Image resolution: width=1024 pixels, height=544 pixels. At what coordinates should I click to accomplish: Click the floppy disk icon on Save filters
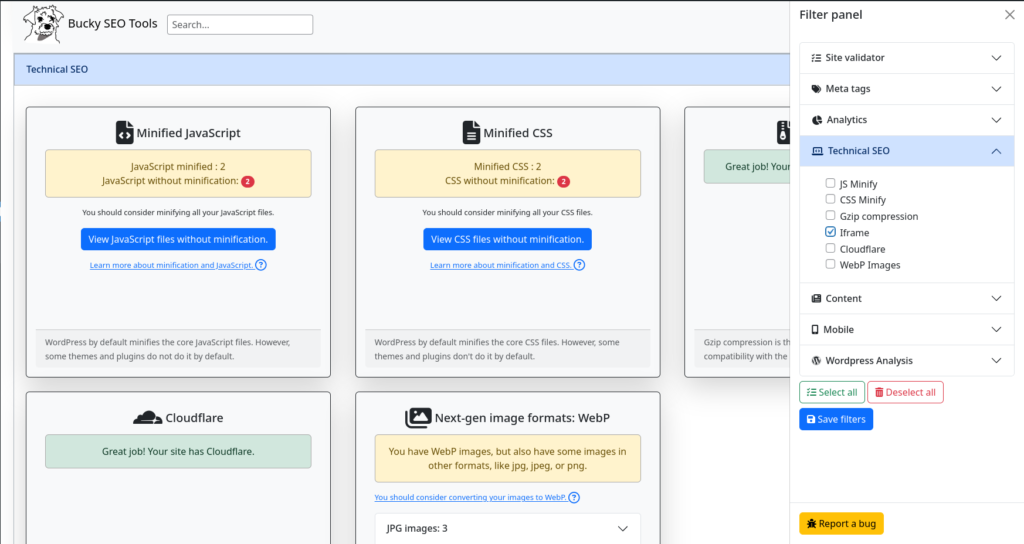(811, 419)
